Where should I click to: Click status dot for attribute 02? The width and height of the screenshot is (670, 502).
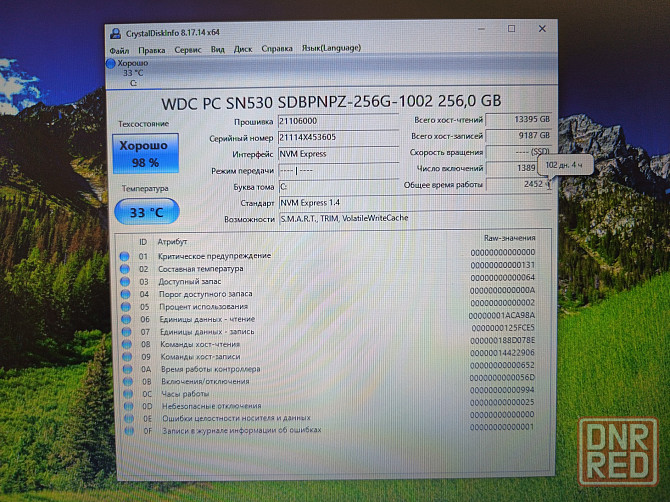click(125, 269)
